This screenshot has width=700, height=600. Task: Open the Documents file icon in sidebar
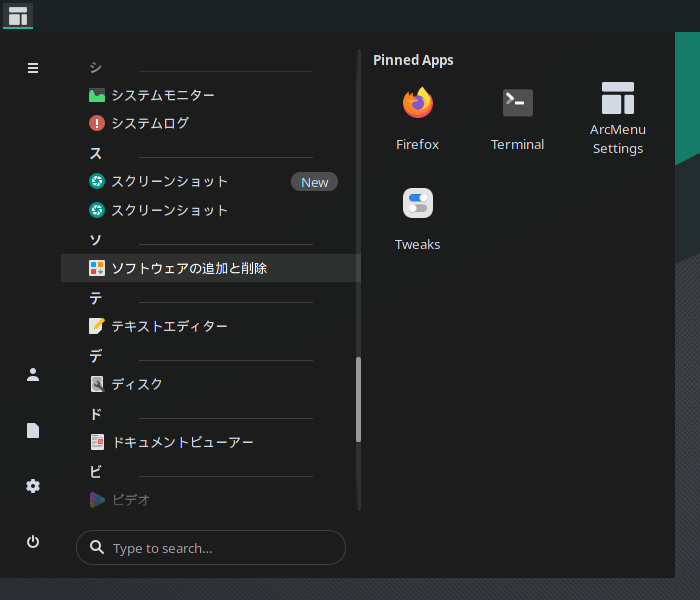[x=33, y=430]
